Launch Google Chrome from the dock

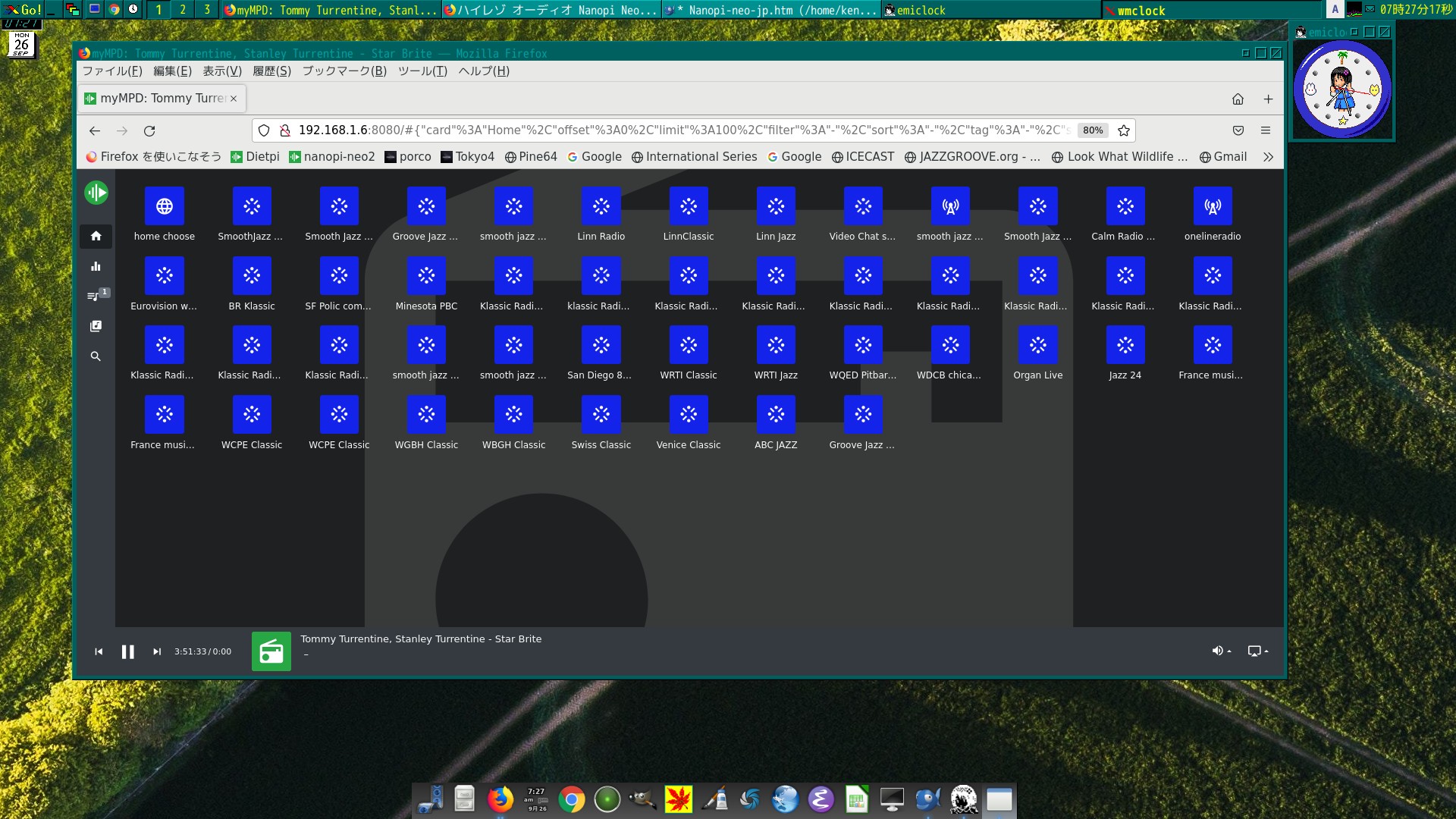(572, 799)
